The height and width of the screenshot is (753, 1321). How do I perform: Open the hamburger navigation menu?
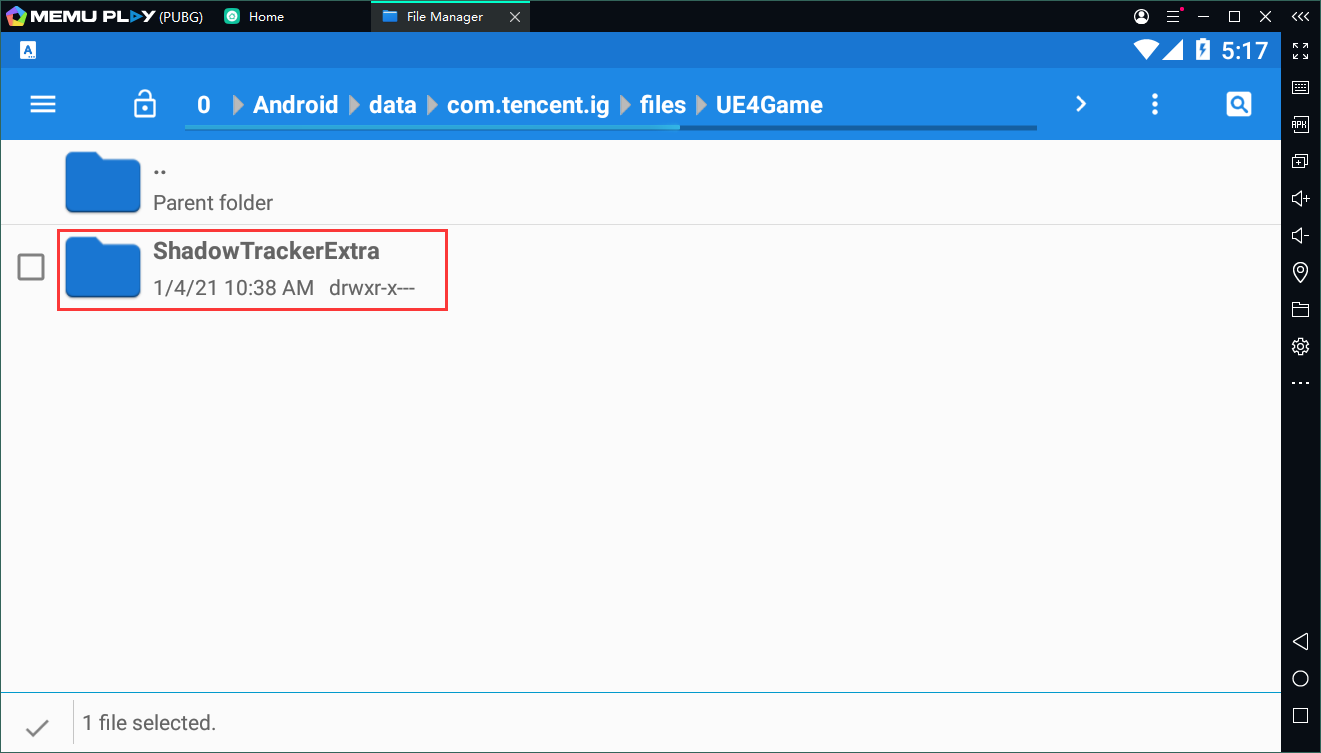click(x=43, y=104)
